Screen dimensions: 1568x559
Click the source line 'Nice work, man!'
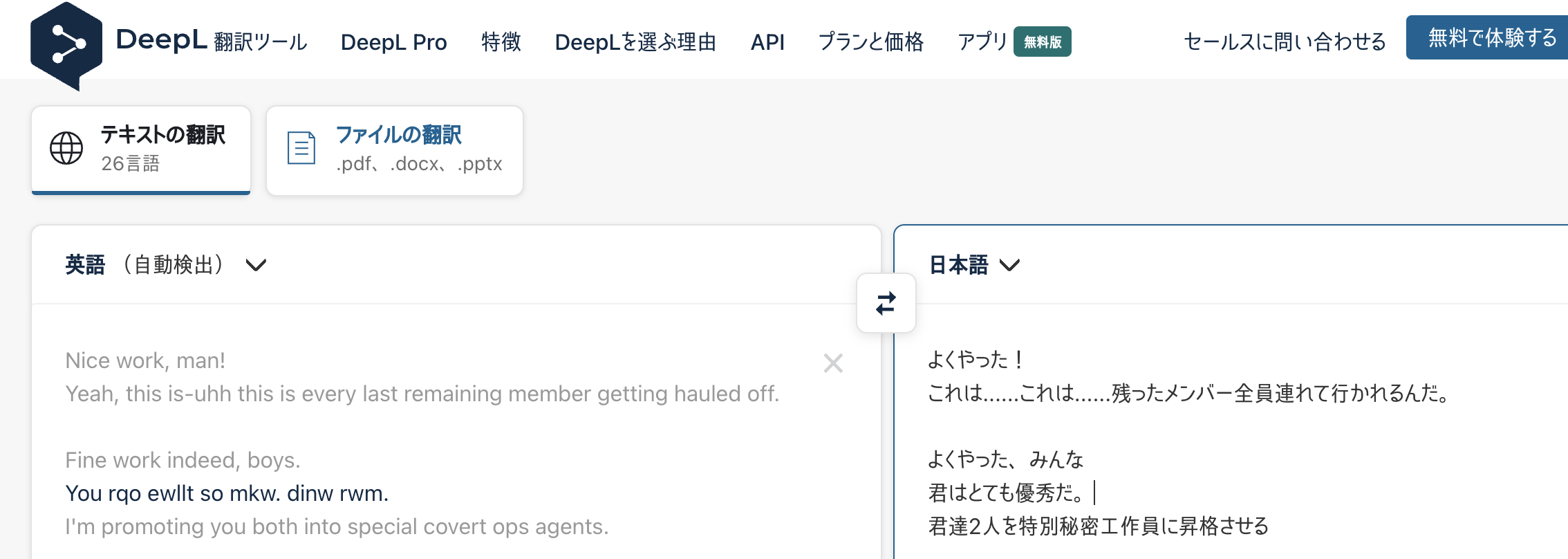[145, 360]
